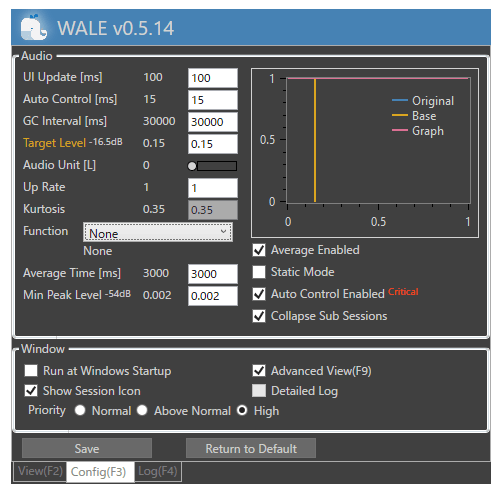Toggle Advanced View(F9) checkbox
Screen dimensions: 500x492
[259, 371]
